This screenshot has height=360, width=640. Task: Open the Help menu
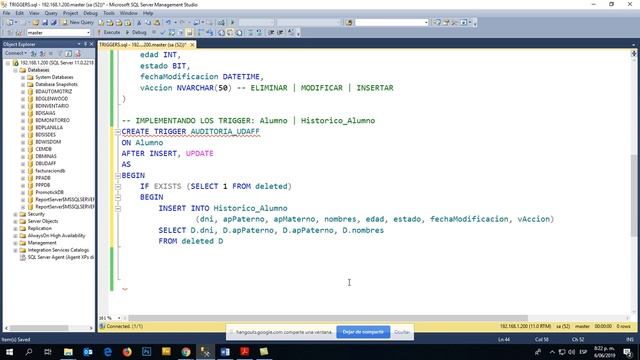148,13
